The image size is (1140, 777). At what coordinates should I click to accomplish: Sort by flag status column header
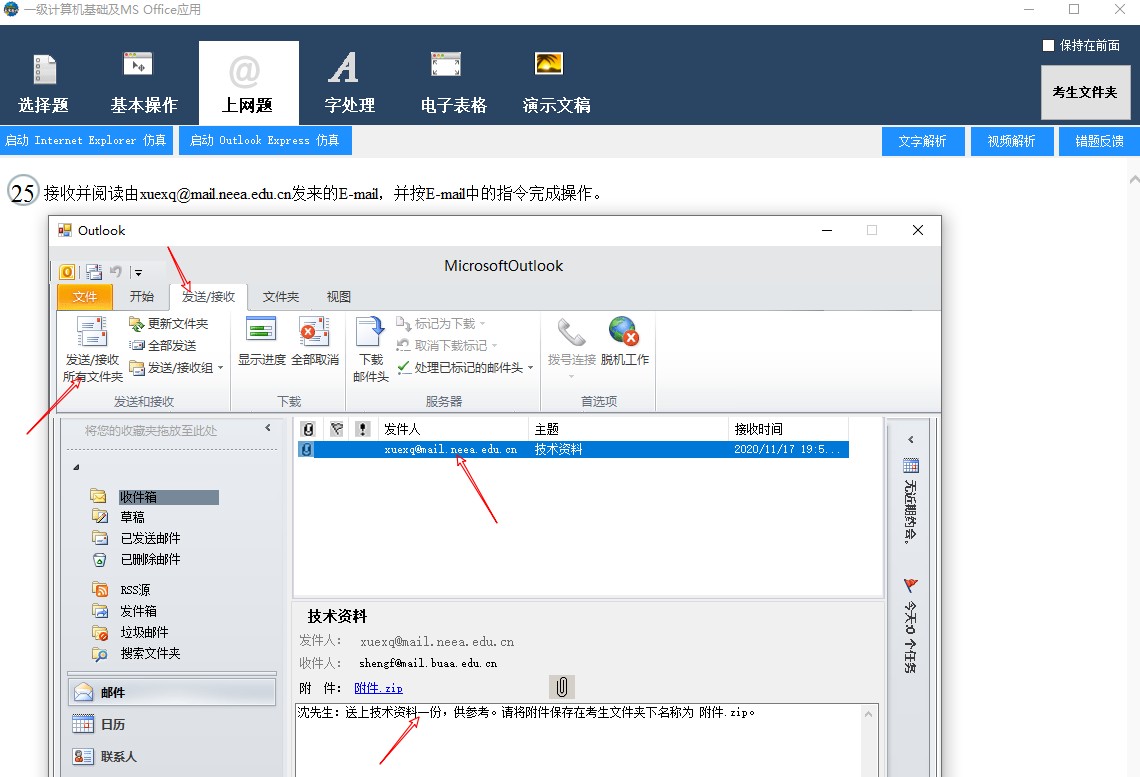click(336, 429)
